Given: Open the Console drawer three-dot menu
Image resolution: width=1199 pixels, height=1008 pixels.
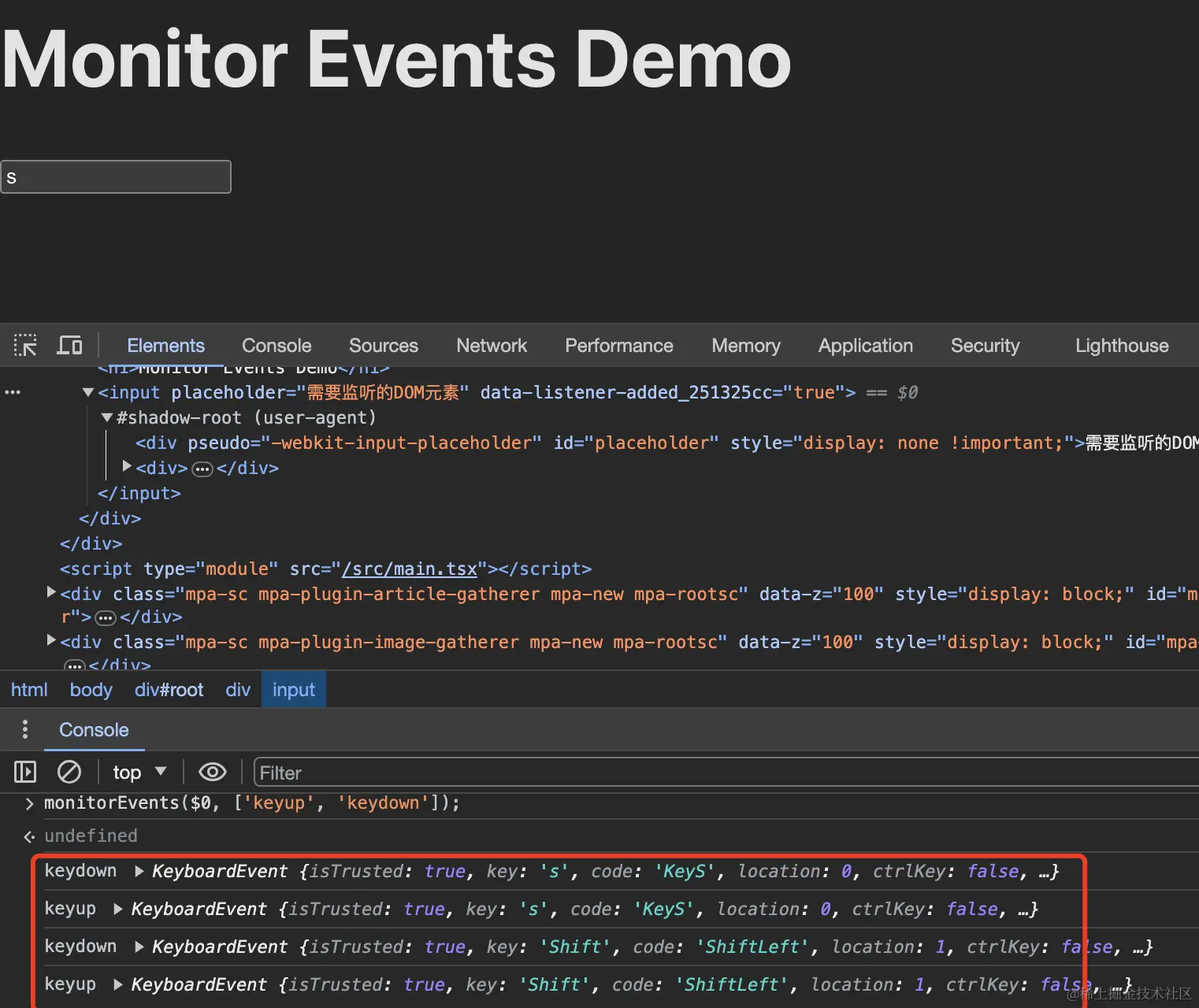Looking at the screenshot, I should click(25, 729).
